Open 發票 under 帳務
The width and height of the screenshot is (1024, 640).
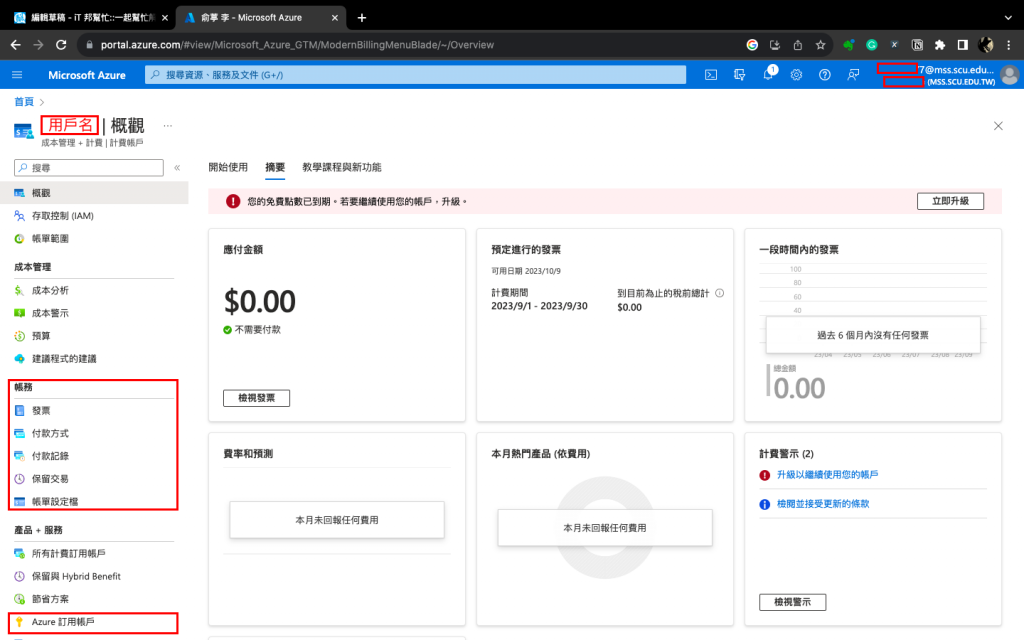click(x=95, y=410)
